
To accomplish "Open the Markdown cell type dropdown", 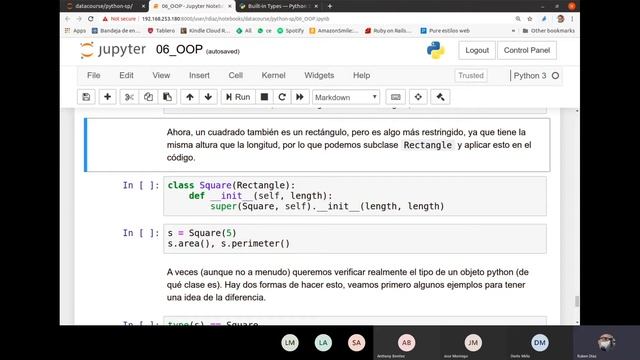I will click(x=346, y=97).
